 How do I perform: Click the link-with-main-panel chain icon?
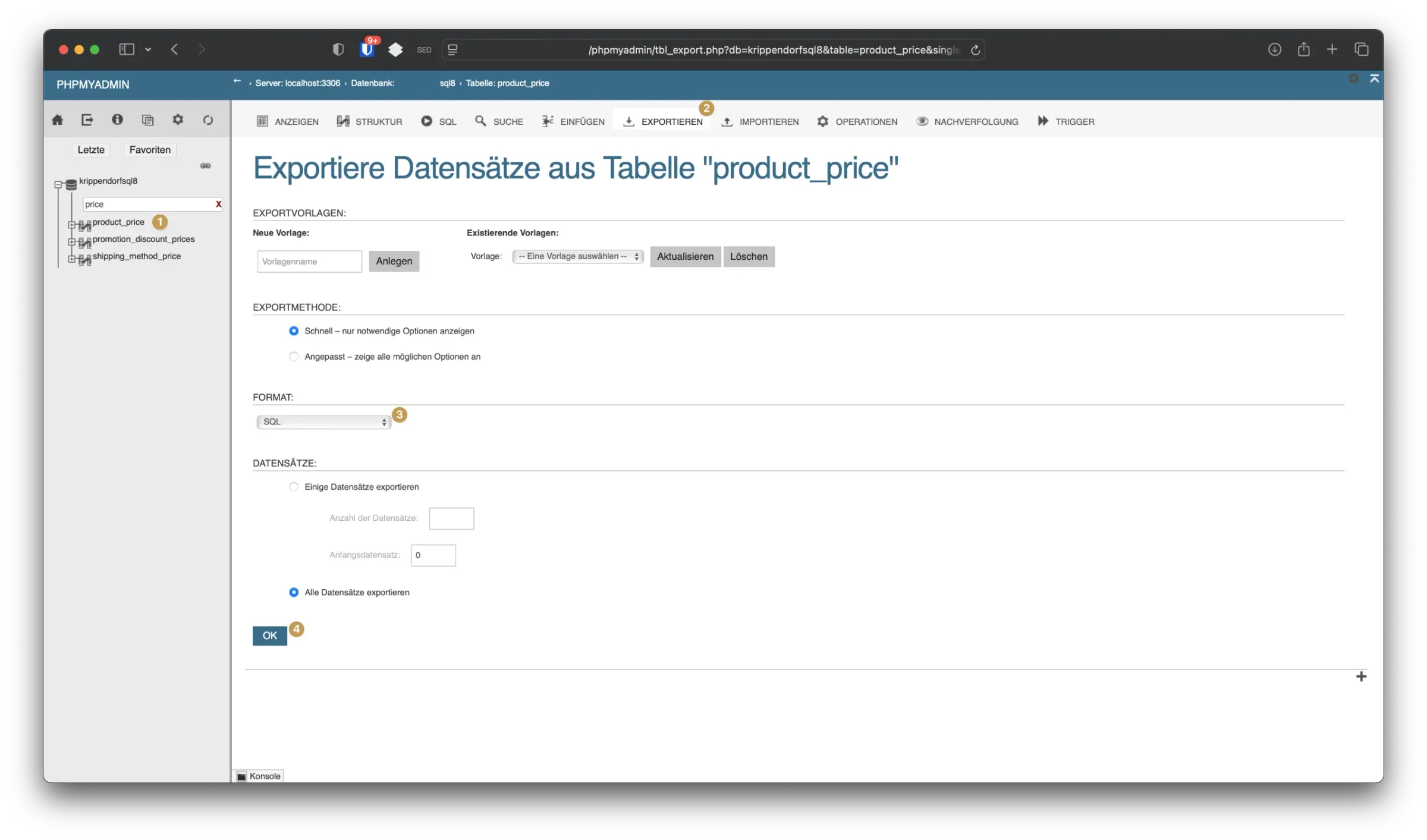[x=205, y=166]
